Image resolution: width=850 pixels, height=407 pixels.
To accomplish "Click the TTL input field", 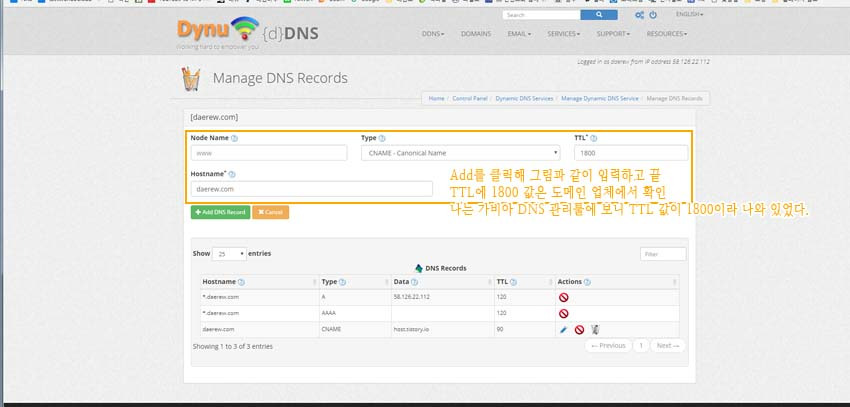I will (x=630, y=153).
